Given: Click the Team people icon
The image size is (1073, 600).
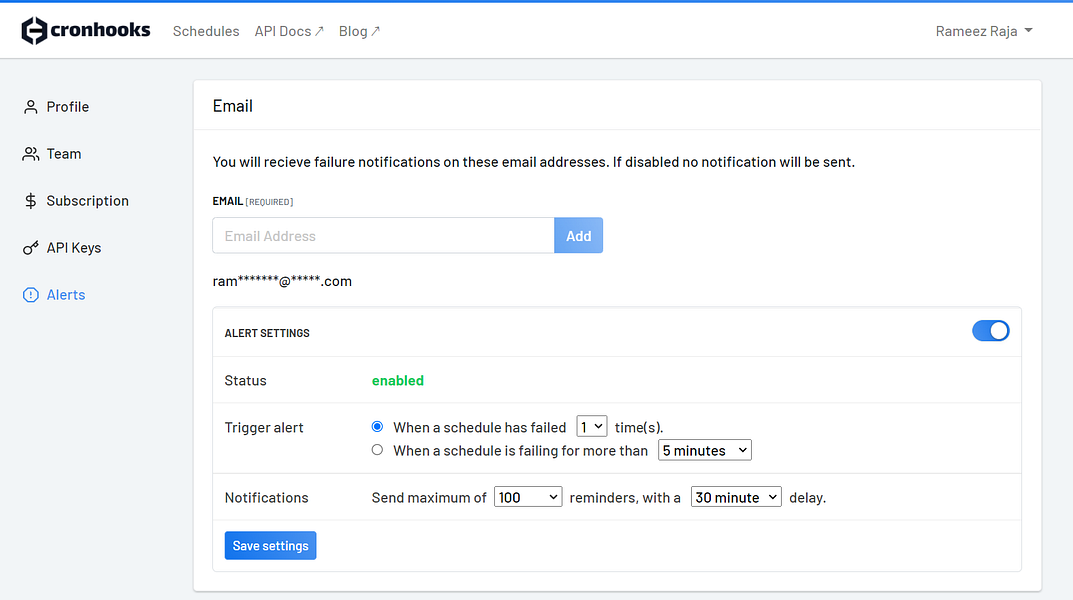Looking at the screenshot, I should (31, 154).
